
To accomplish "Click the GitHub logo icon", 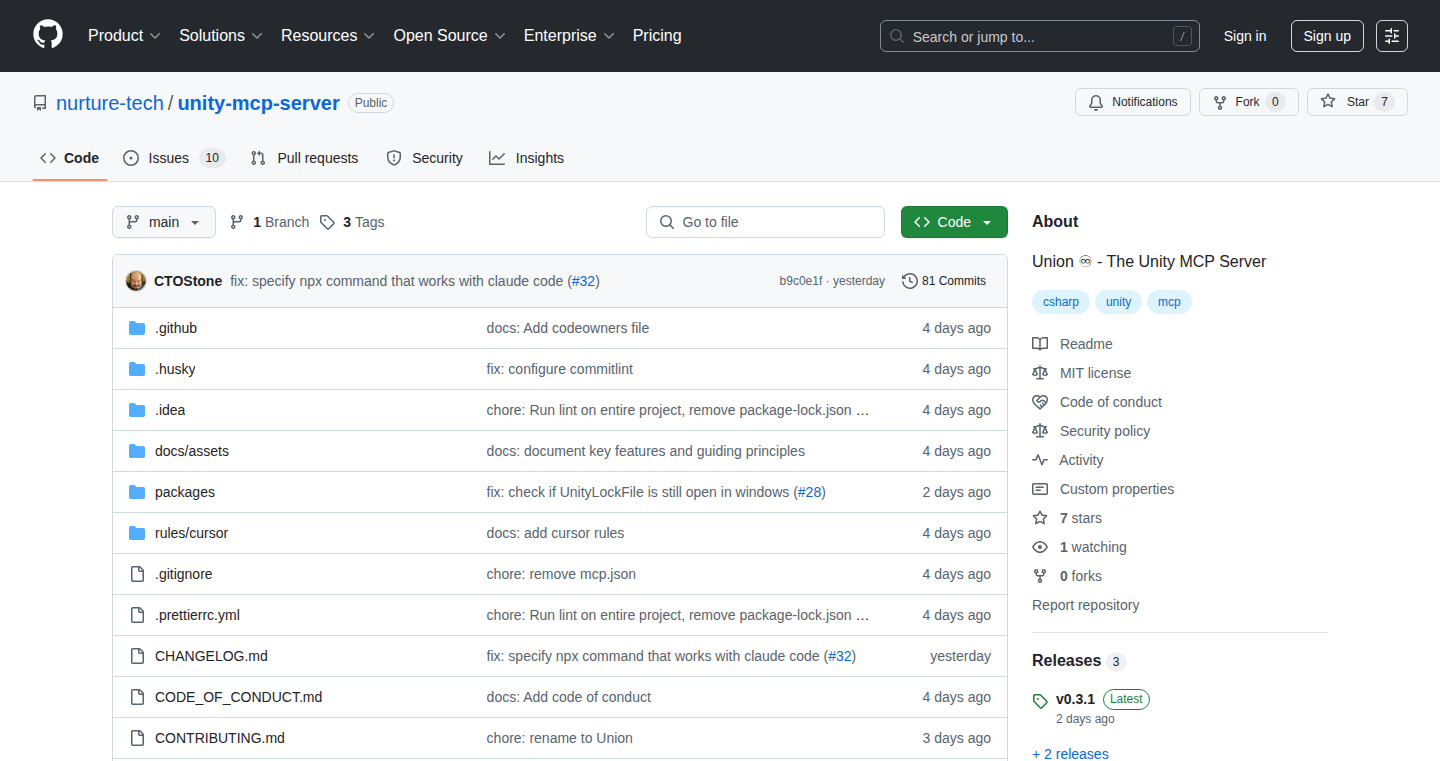I will tap(48, 35).
